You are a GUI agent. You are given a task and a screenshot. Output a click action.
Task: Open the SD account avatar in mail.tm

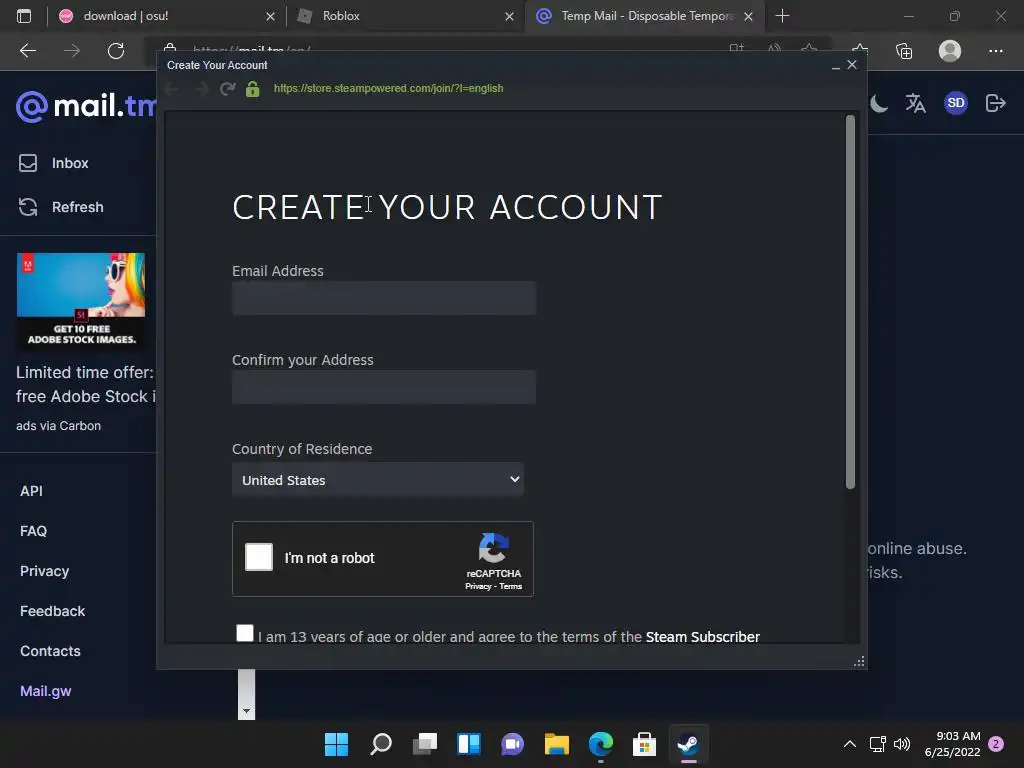[955, 103]
